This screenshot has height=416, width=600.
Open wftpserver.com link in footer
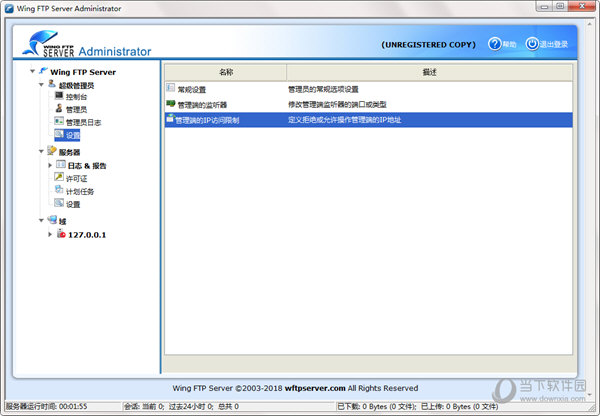tap(315, 388)
